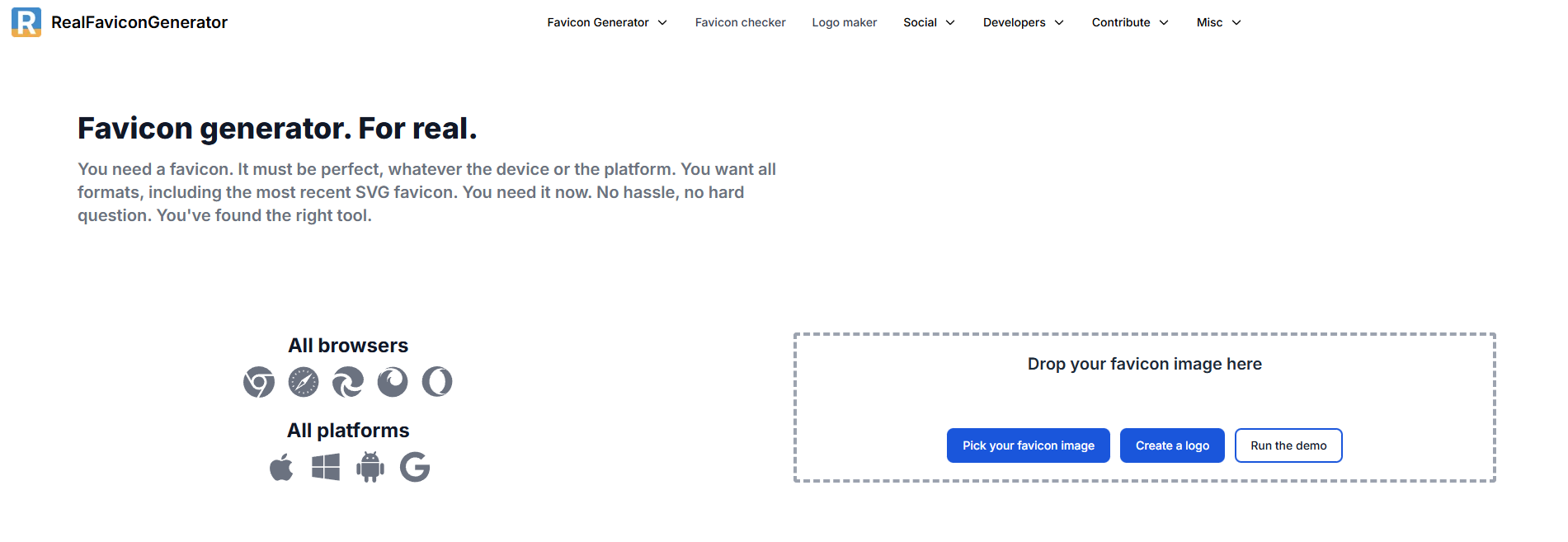Click Pick your favicon image button
Screen dimensions: 1568x542
pos(1029,445)
